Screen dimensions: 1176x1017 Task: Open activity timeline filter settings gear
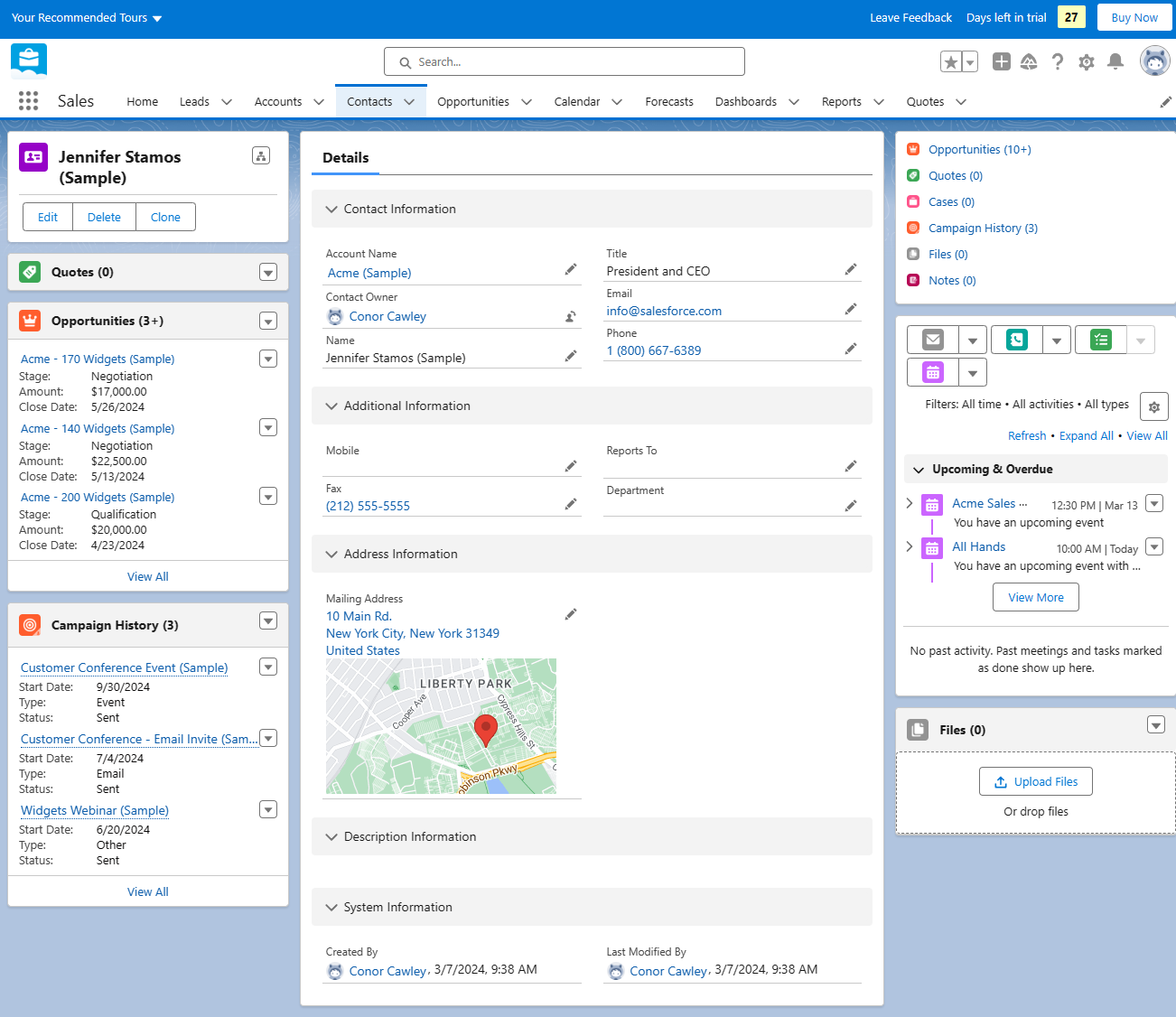pos(1154,406)
